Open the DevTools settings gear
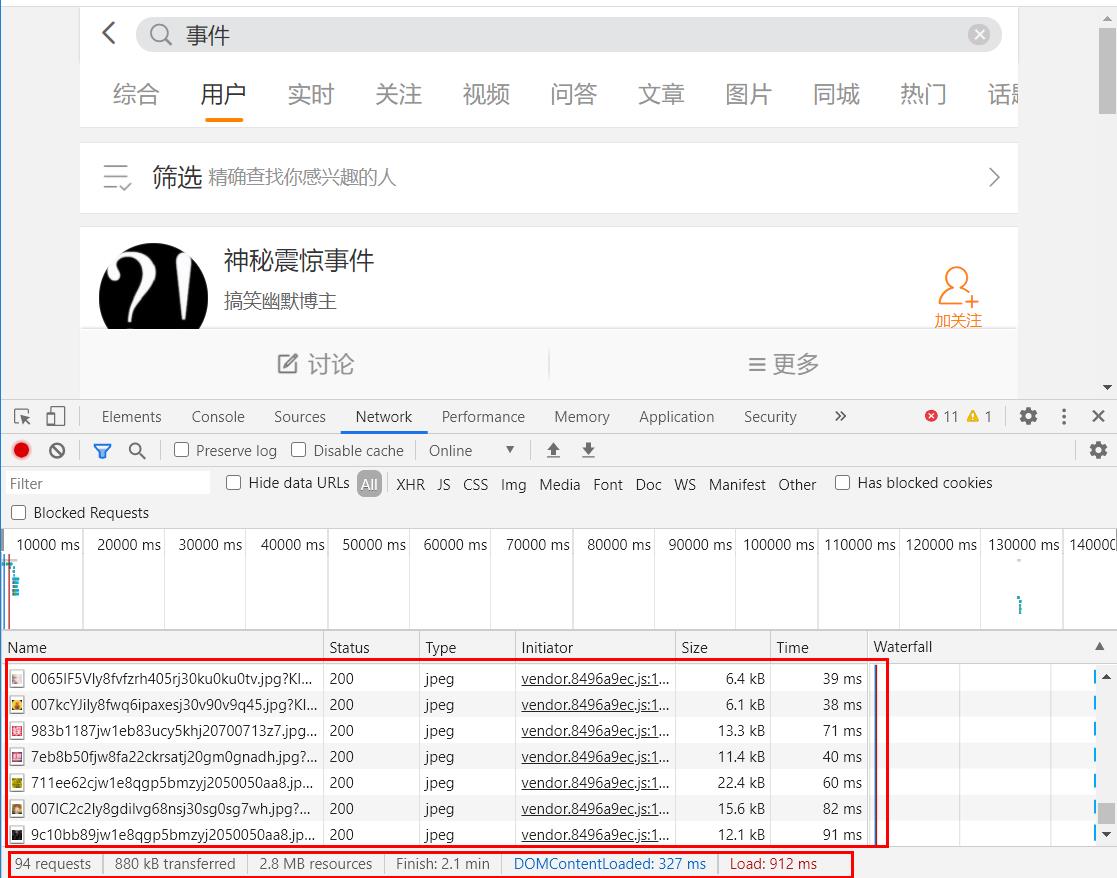 (1028, 416)
